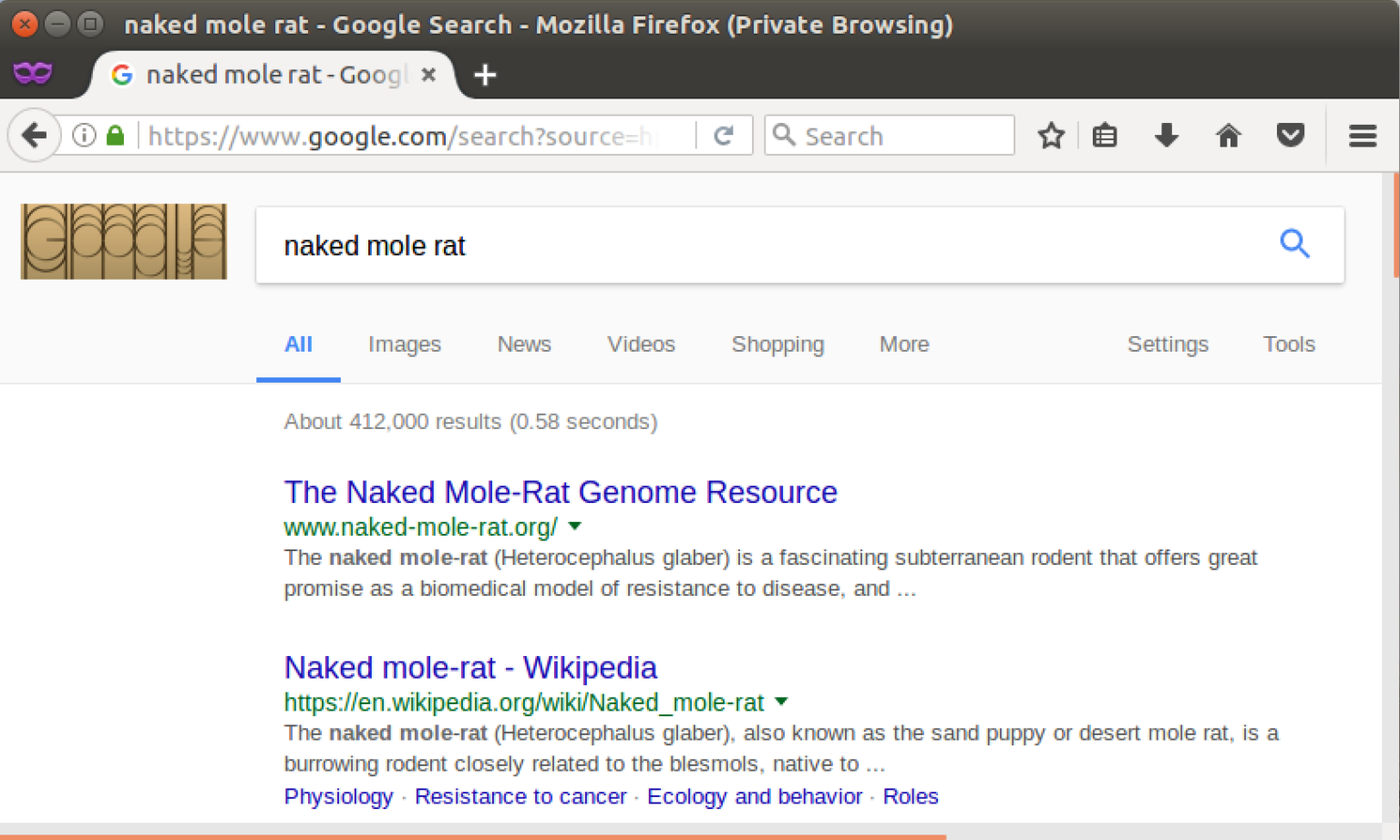Expand the naked-mole-rat.org result dropdown arrow
This screenshot has height=840, width=1400.
[575, 527]
